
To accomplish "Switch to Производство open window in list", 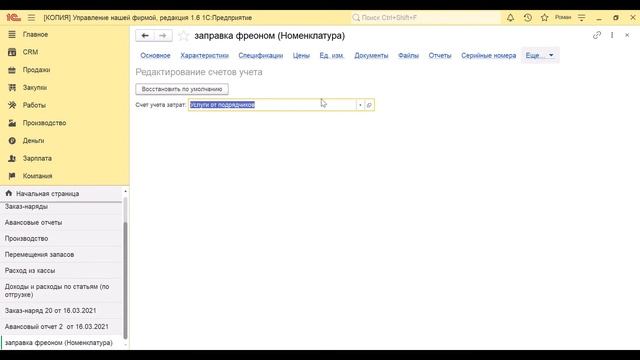I will click(x=61, y=238).
